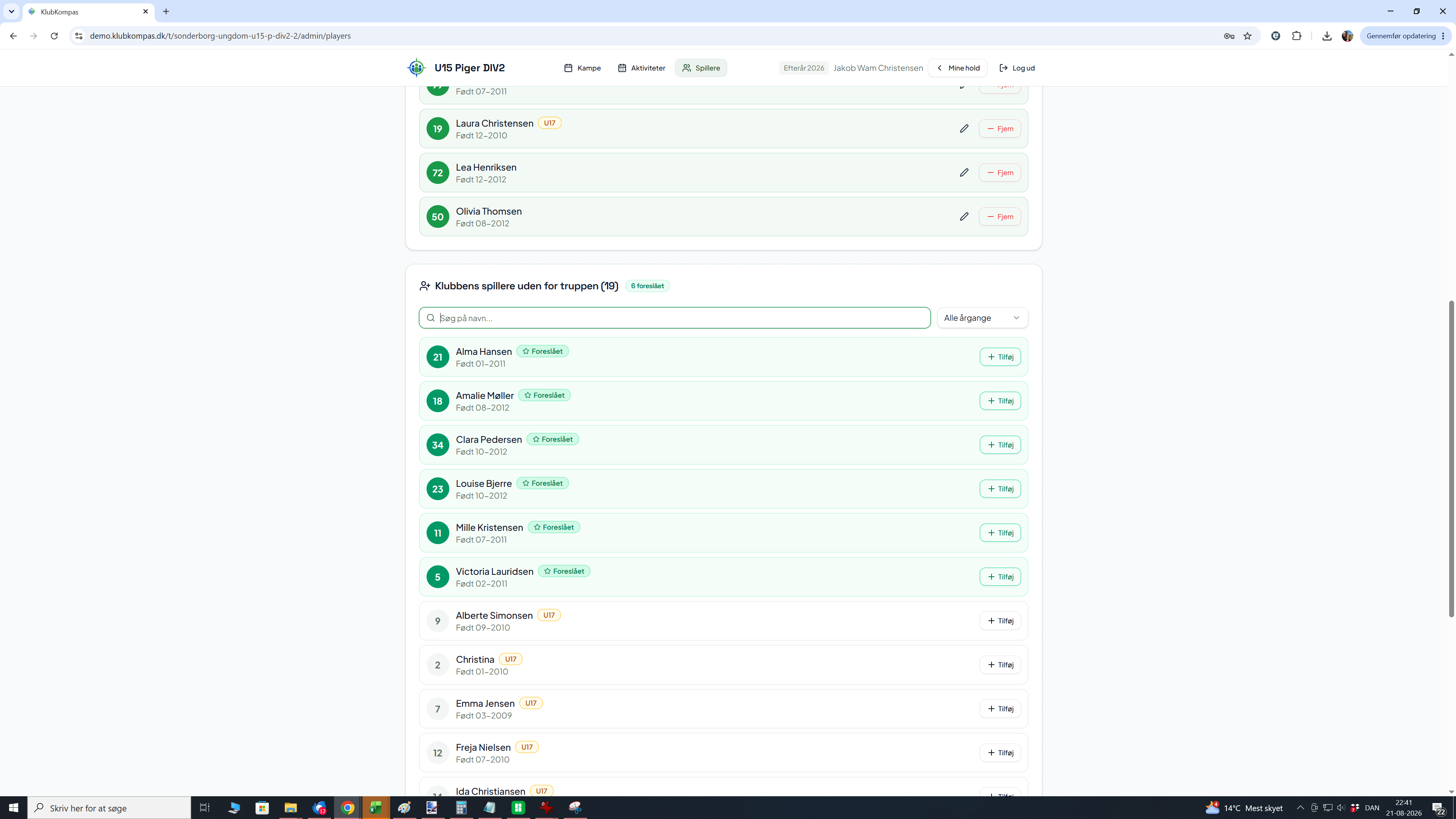Edit Lea Henriksen with pencil icon
Viewport: 1456px width, 819px height.
tap(964, 173)
